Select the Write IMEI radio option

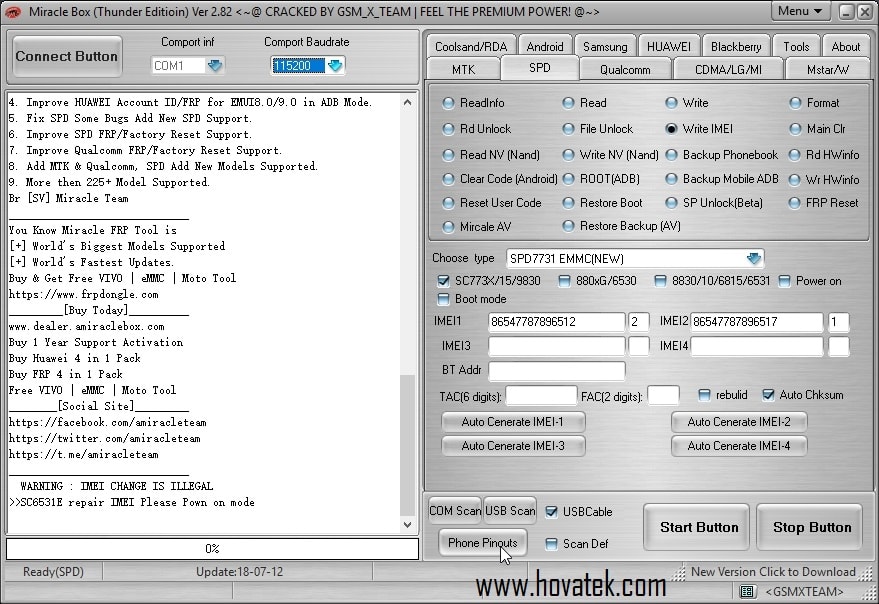tap(699, 129)
